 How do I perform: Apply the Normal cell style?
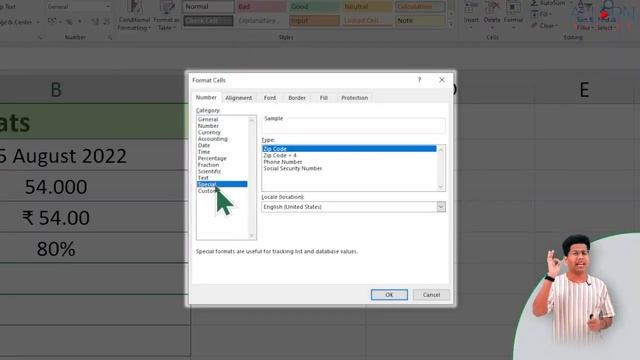point(208,7)
